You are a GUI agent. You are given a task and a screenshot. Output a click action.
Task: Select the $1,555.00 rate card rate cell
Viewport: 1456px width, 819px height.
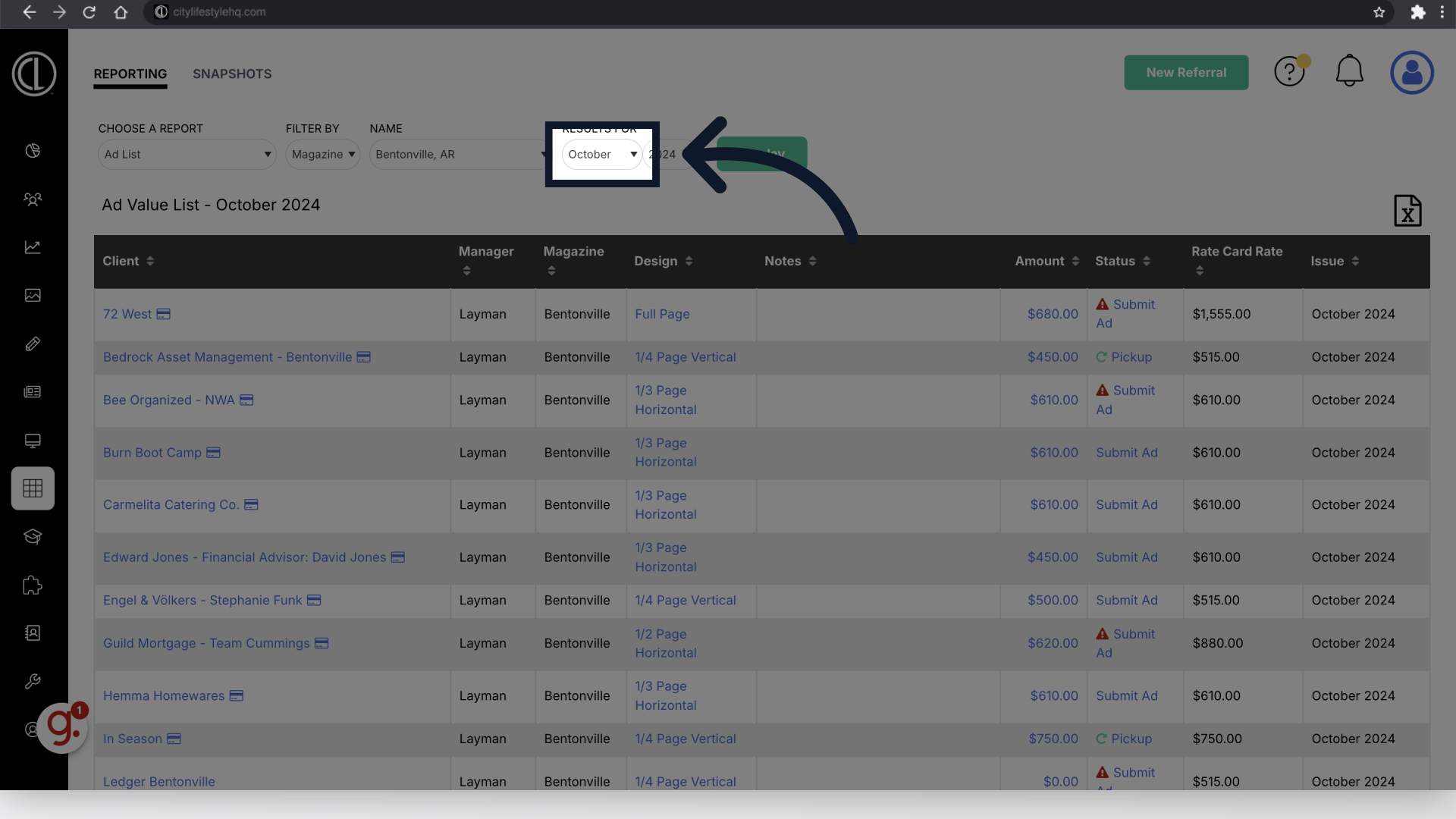click(1243, 315)
